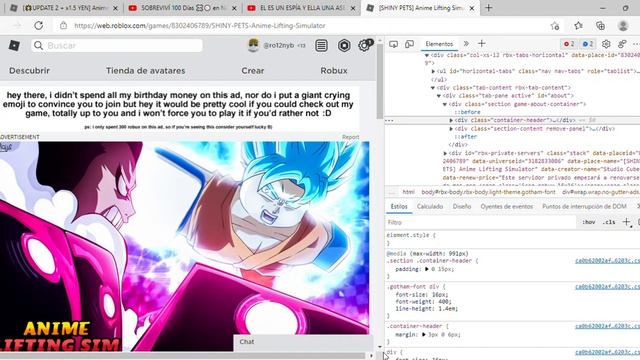Select body#rbx-body in the DOM breadcrumb
This screenshot has width=640, height=360.
coord(489,192)
